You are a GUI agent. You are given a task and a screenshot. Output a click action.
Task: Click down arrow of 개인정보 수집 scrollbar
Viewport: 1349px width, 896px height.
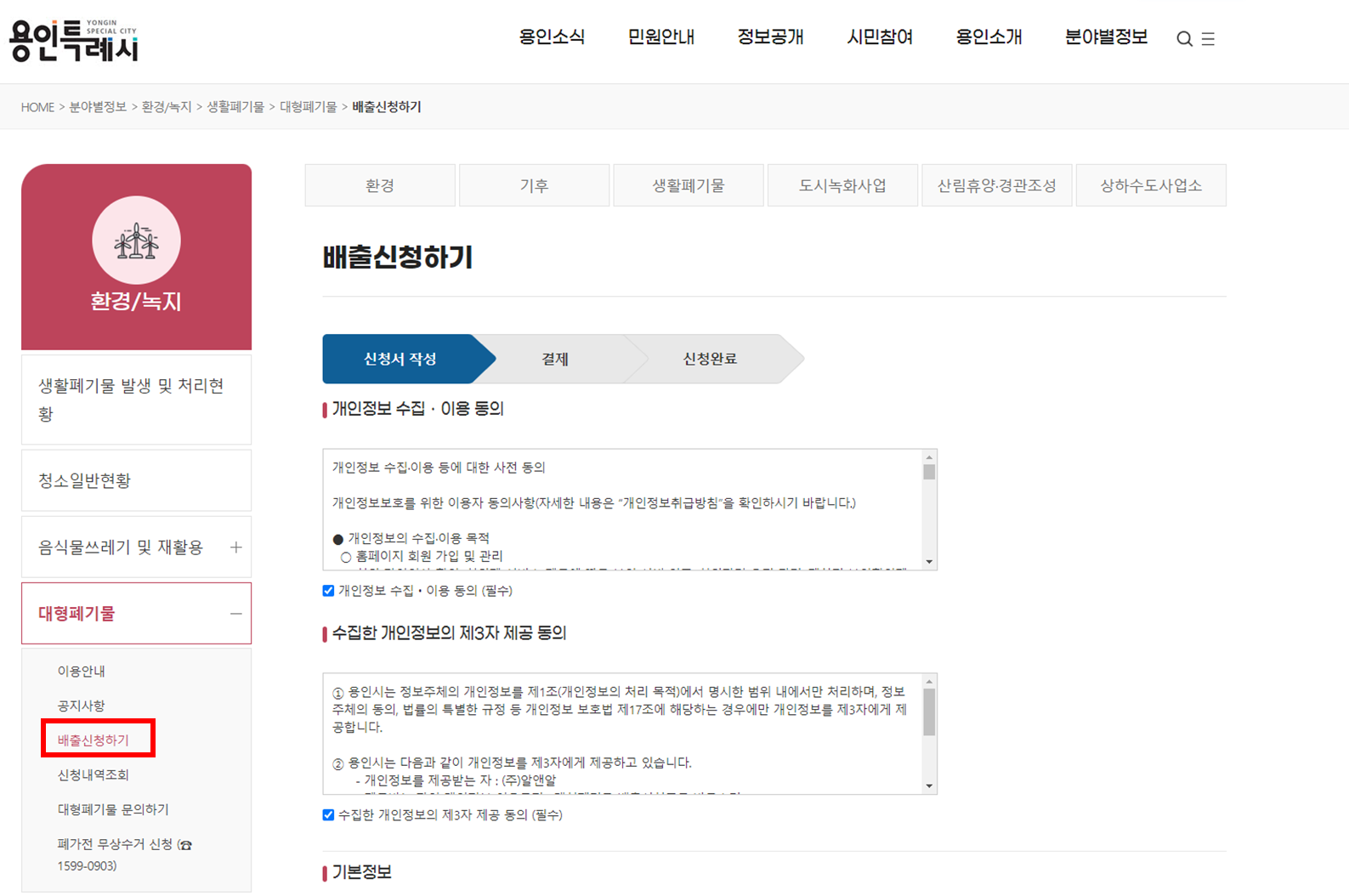pyautogui.click(x=929, y=562)
